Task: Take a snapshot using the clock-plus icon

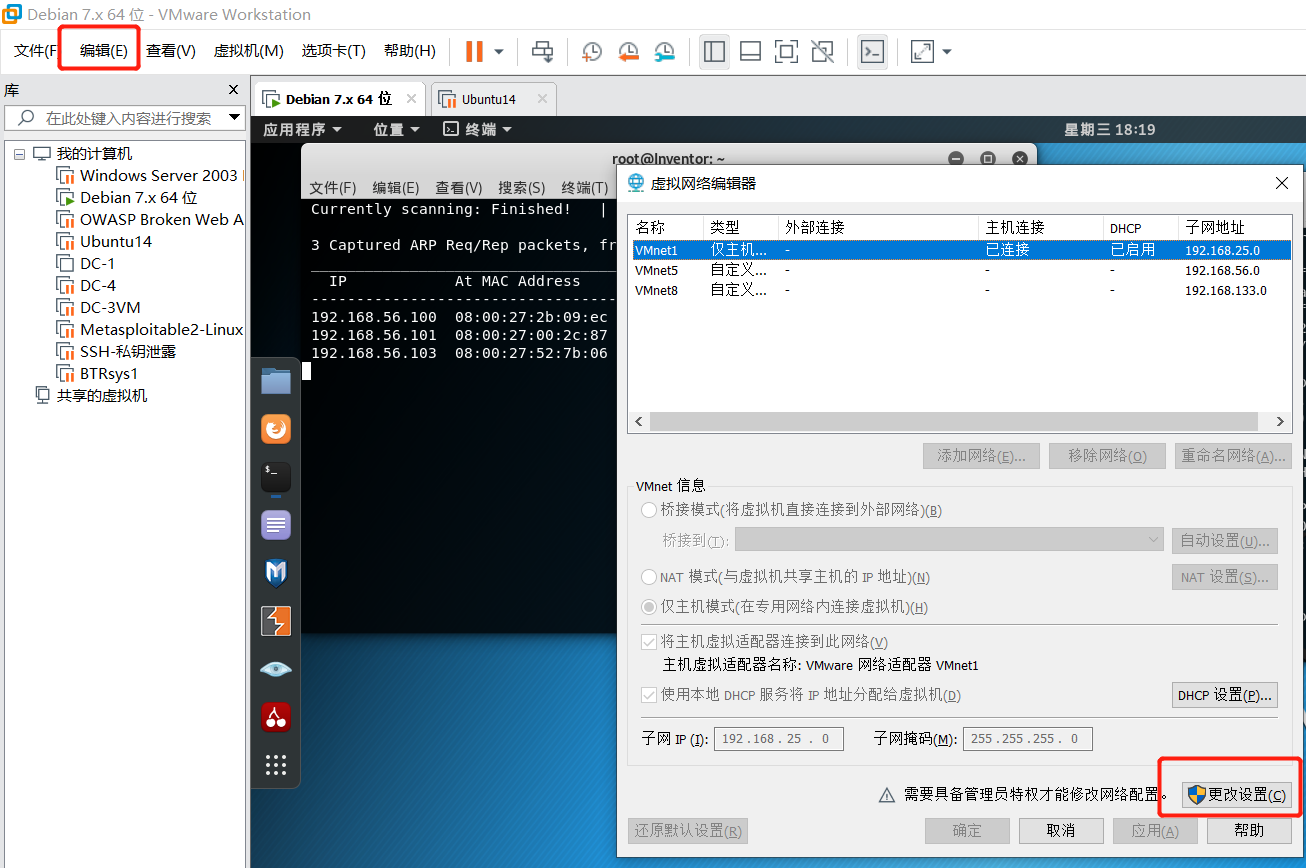Action: [592, 51]
